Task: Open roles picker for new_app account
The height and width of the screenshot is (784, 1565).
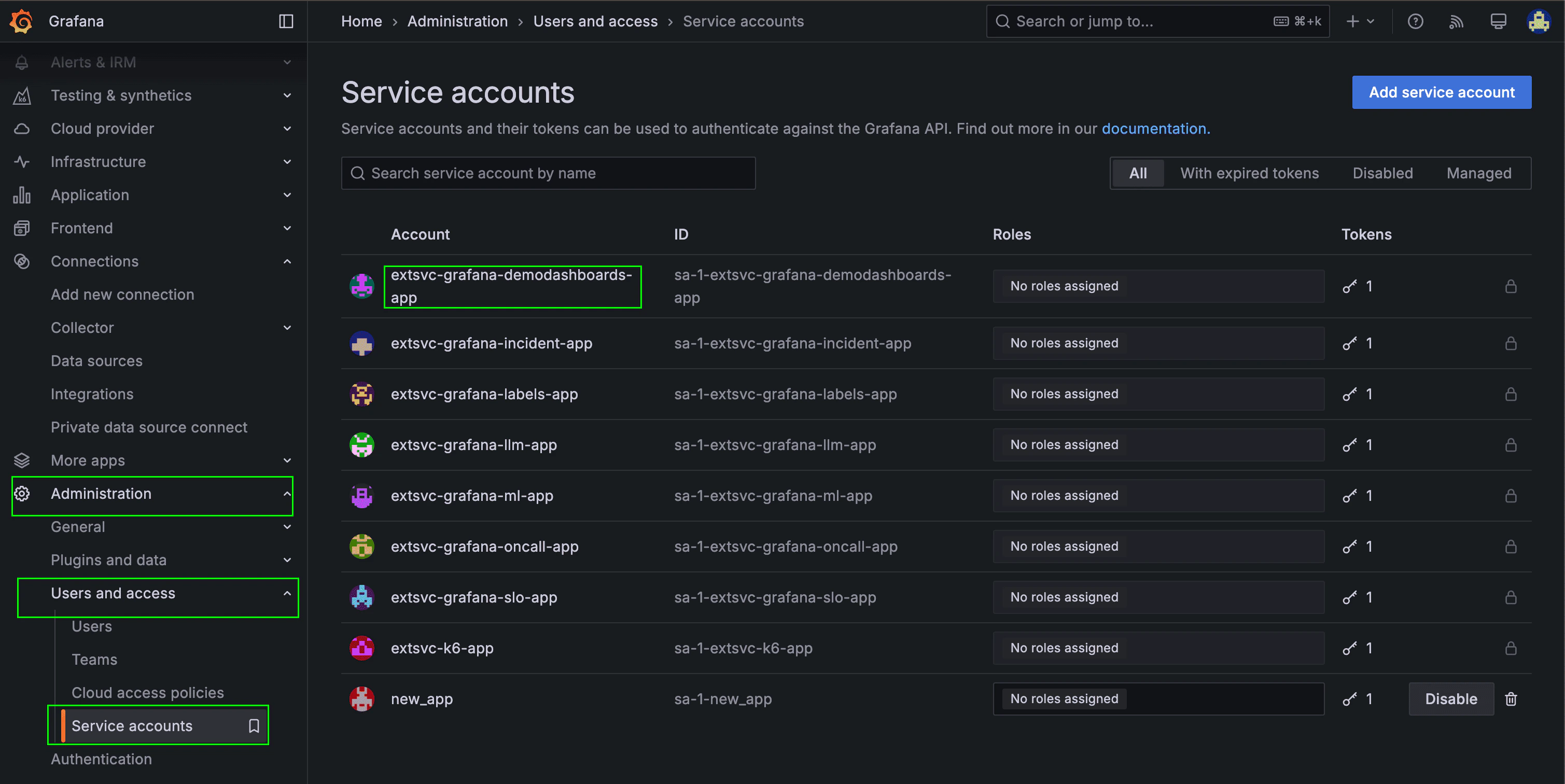Action: (x=1157, y=699)
